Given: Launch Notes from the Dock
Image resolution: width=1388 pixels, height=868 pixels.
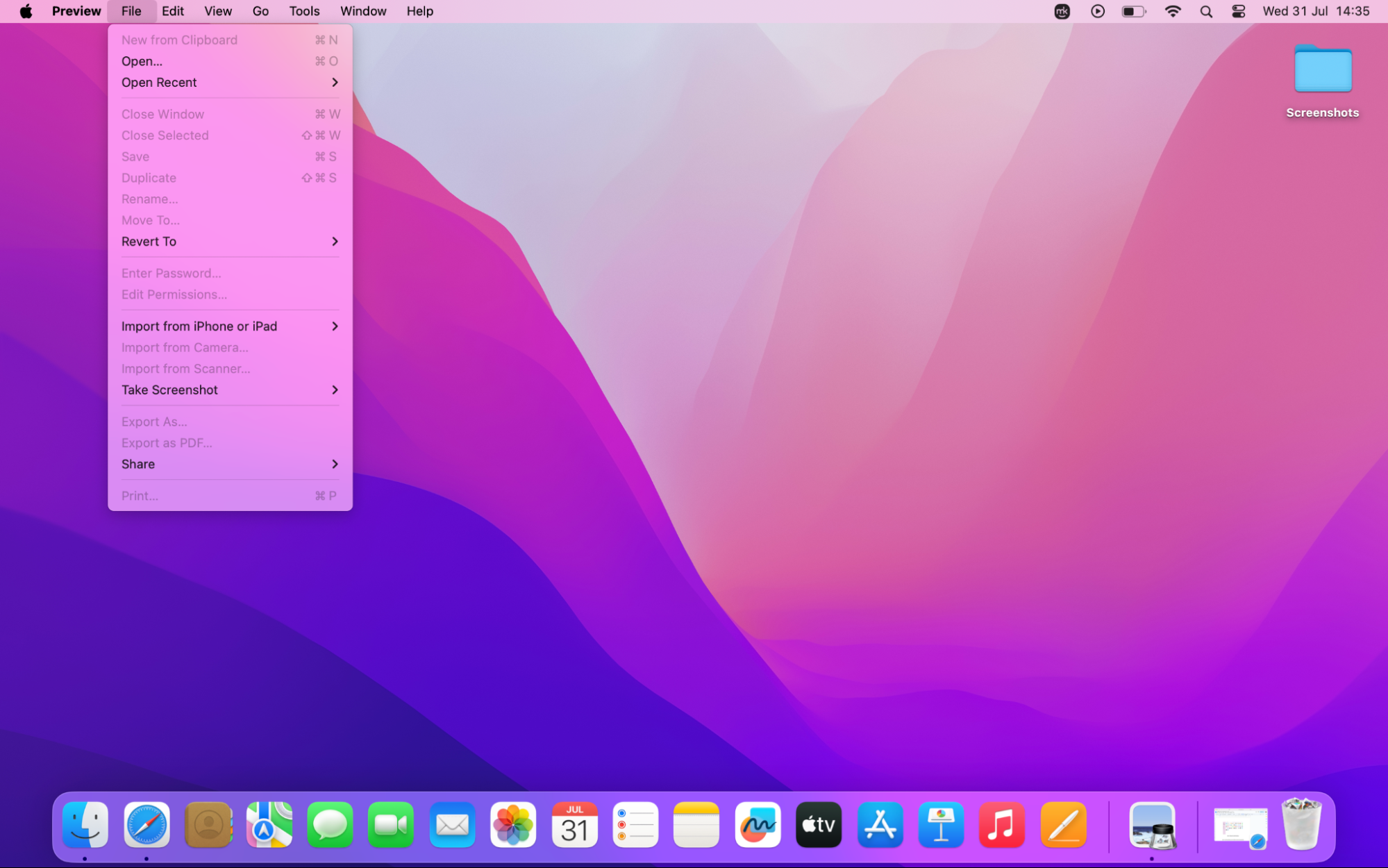Looking at the screenshot, I should 696,825.
